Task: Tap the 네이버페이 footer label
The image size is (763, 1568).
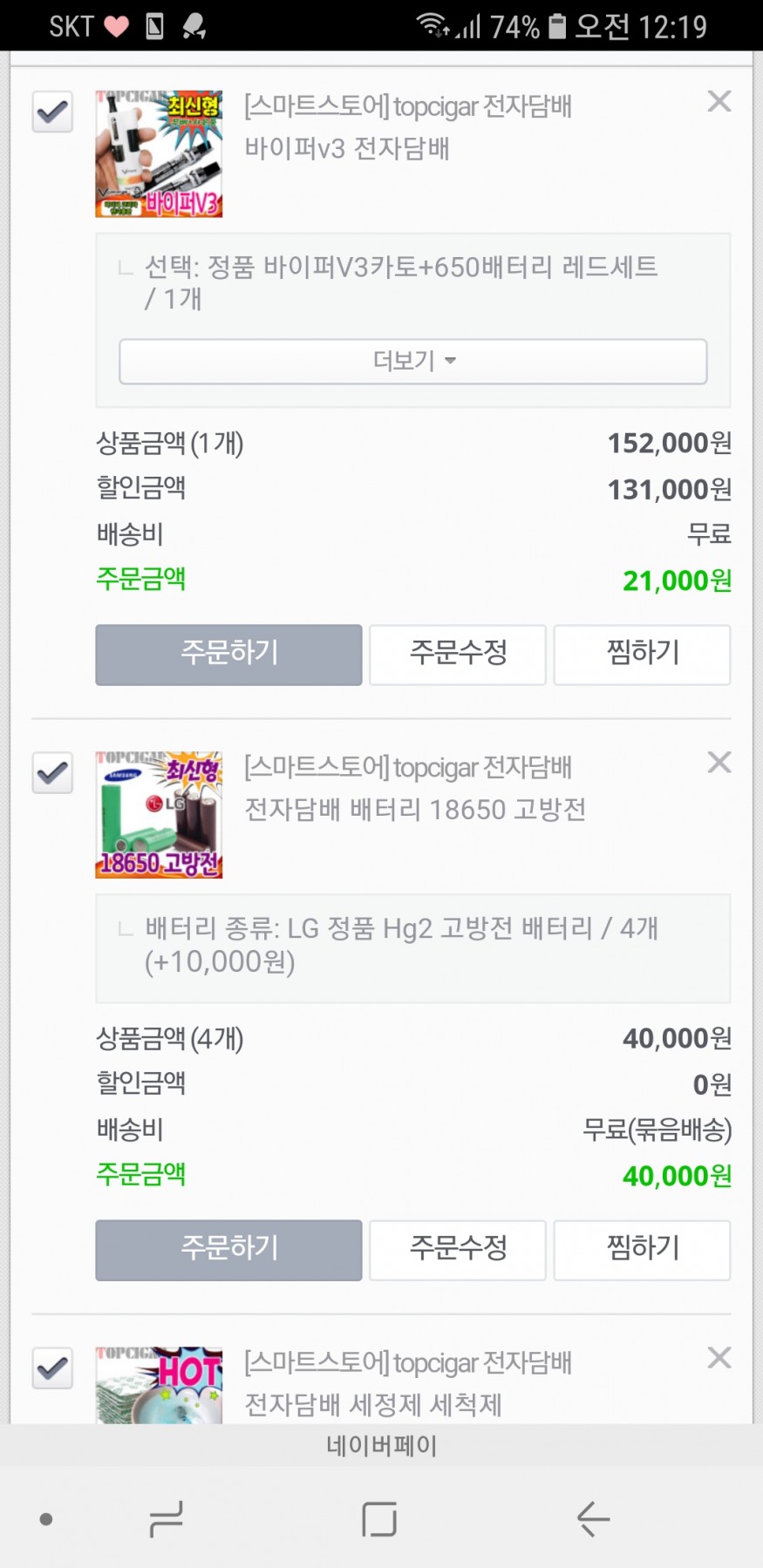Action: [381, 1445]
